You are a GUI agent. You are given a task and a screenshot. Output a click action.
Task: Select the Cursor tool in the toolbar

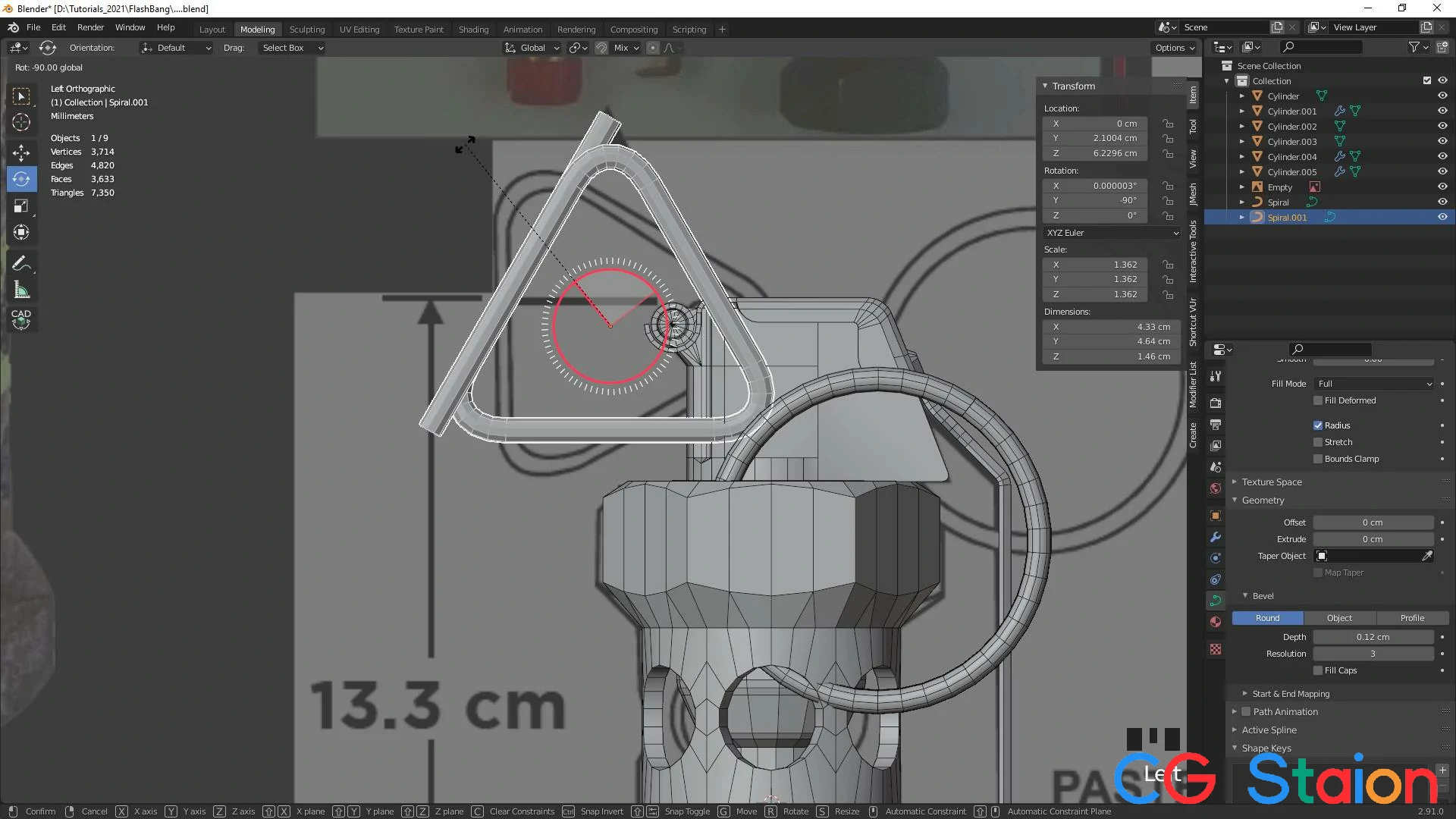pyautogui.click(x=21, y=122)
